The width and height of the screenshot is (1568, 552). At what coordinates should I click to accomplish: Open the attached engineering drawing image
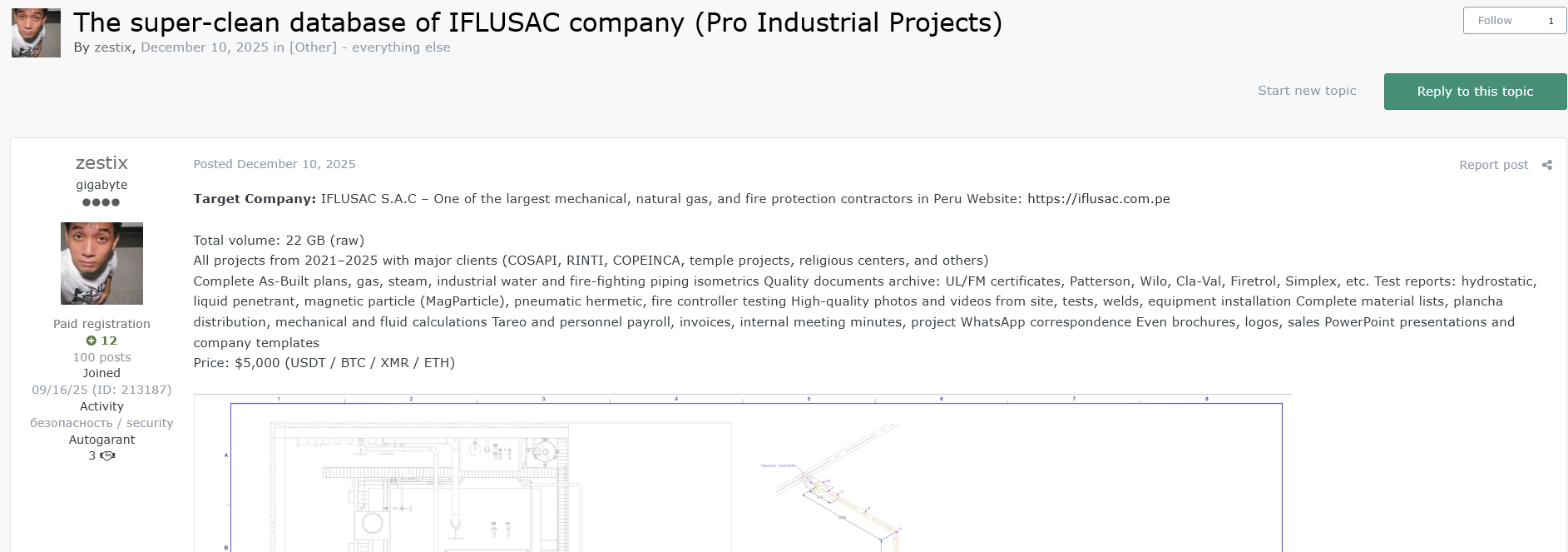742,472
